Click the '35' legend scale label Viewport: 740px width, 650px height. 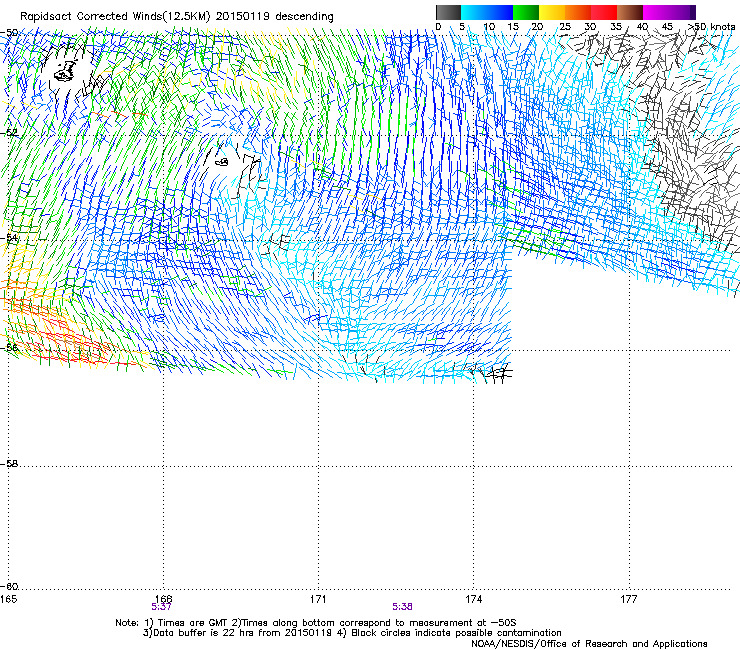point(616,27)
